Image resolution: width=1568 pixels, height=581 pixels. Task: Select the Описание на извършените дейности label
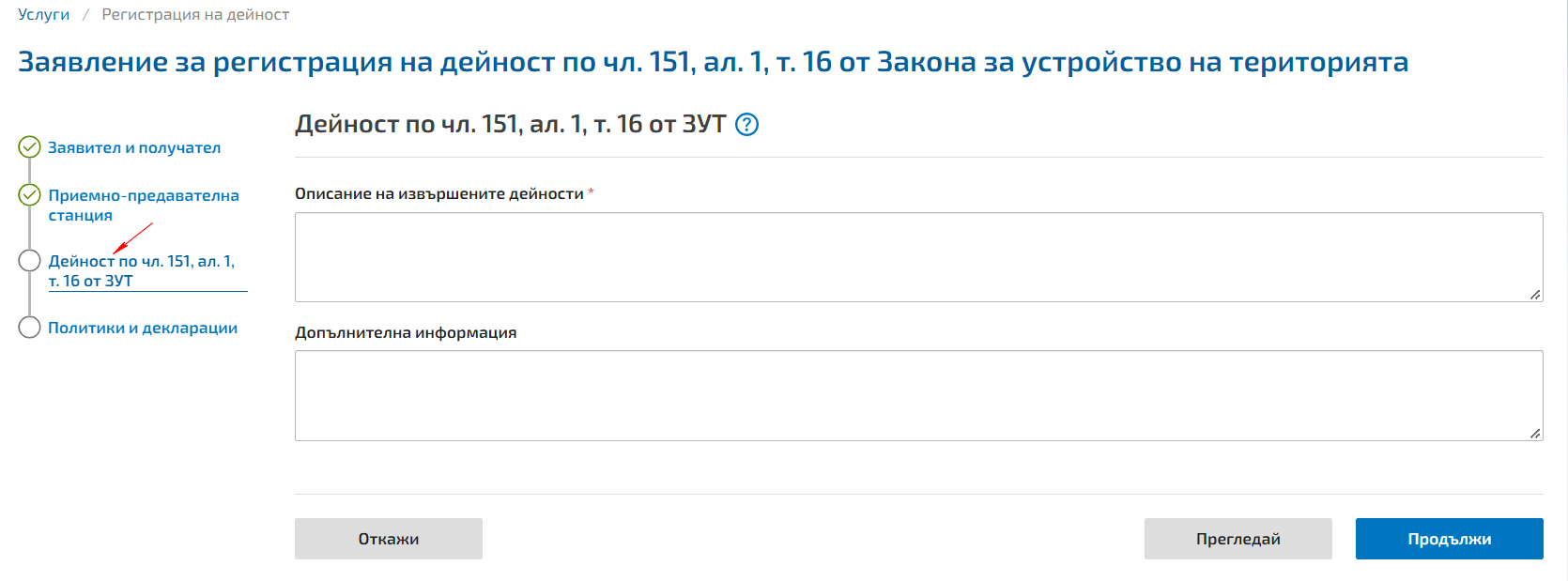click(439, 193)
